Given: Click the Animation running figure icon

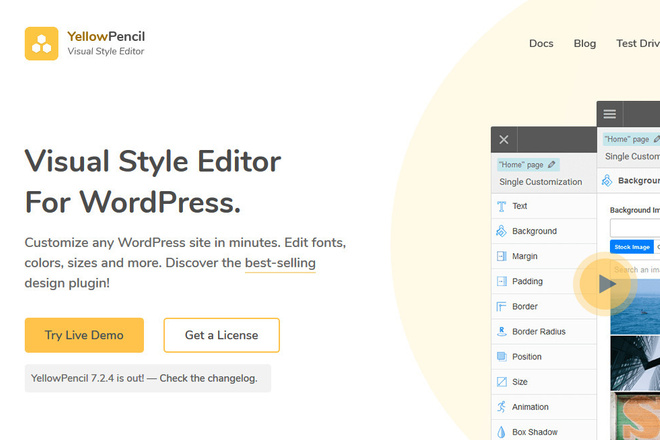Looking at the screenshot, I should pyautogui.click(x=501, y=407).
